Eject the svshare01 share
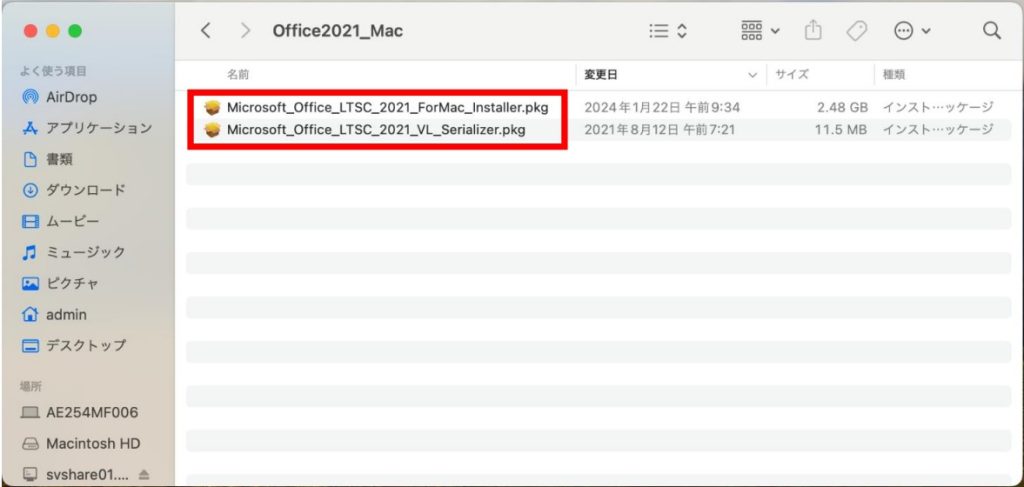Screen dimensions: 1024x487 (144, 475)
